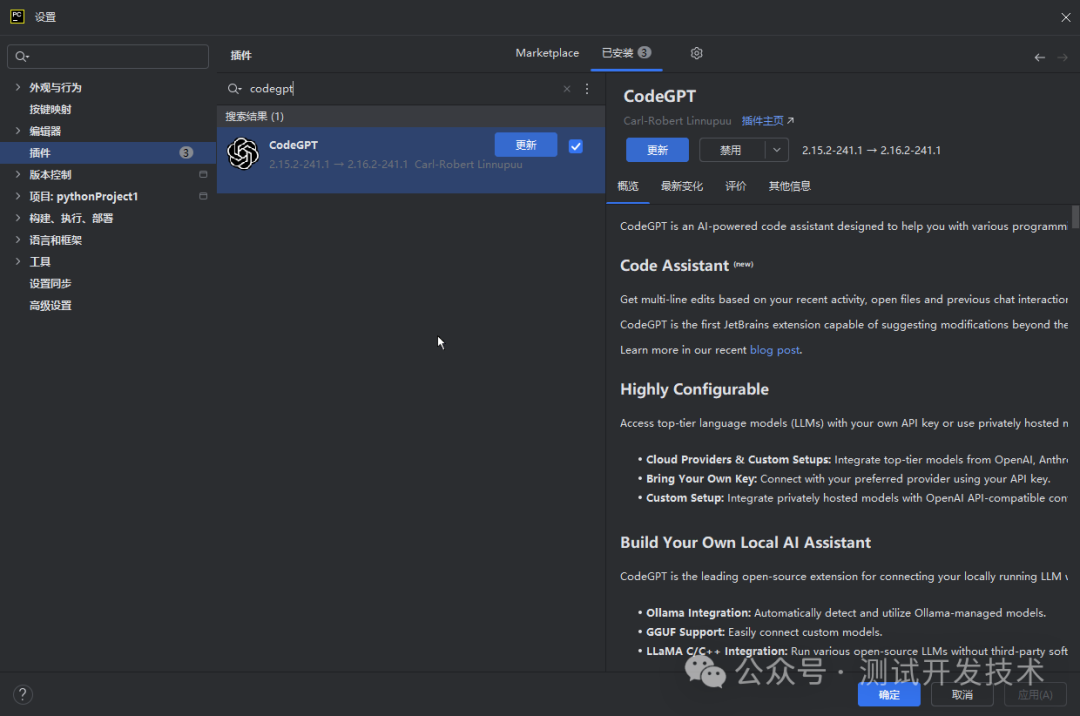Viewport: 1080px width, 716px height.
Task: Click the search magnifier in settings sidebar
Action: pyautogui.click(x=22, y=56)
